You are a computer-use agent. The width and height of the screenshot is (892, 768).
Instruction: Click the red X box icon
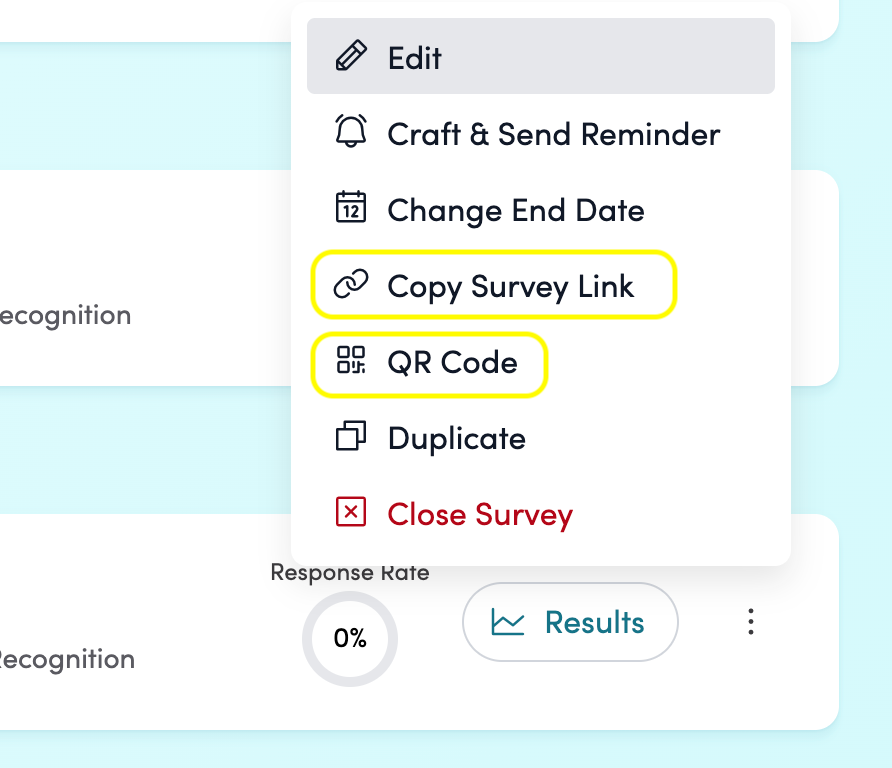(x=351, y=513)
